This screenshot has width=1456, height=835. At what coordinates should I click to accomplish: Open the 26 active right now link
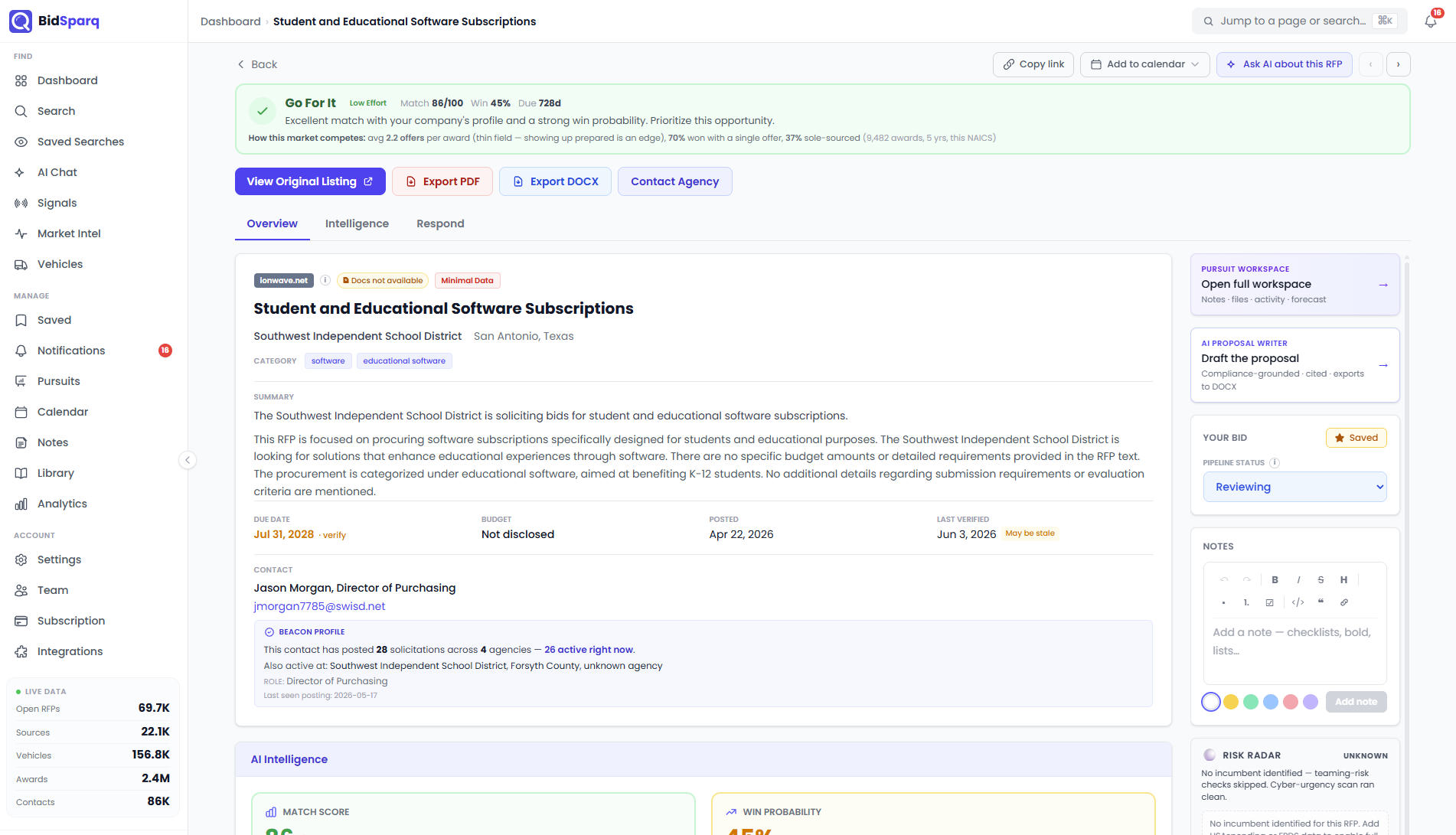click(x=589, y=650)
